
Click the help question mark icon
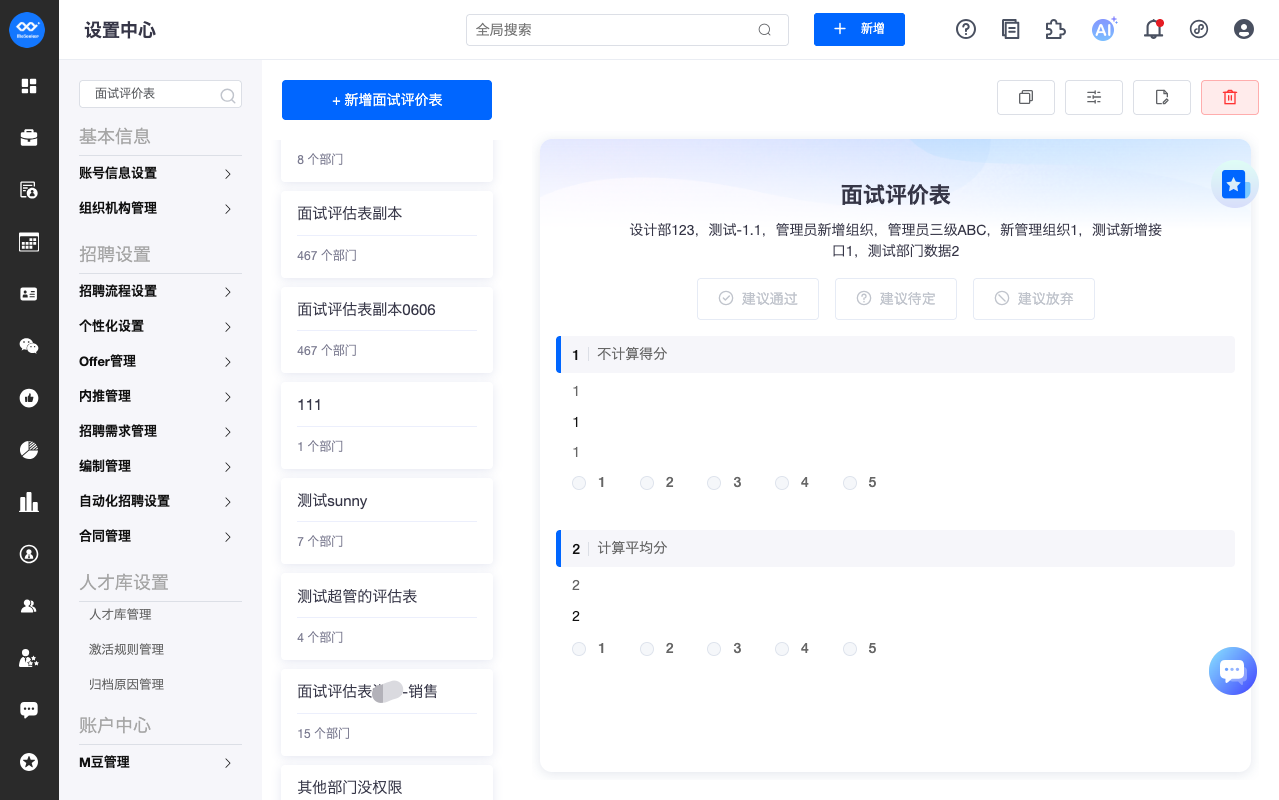click(966, 29)
